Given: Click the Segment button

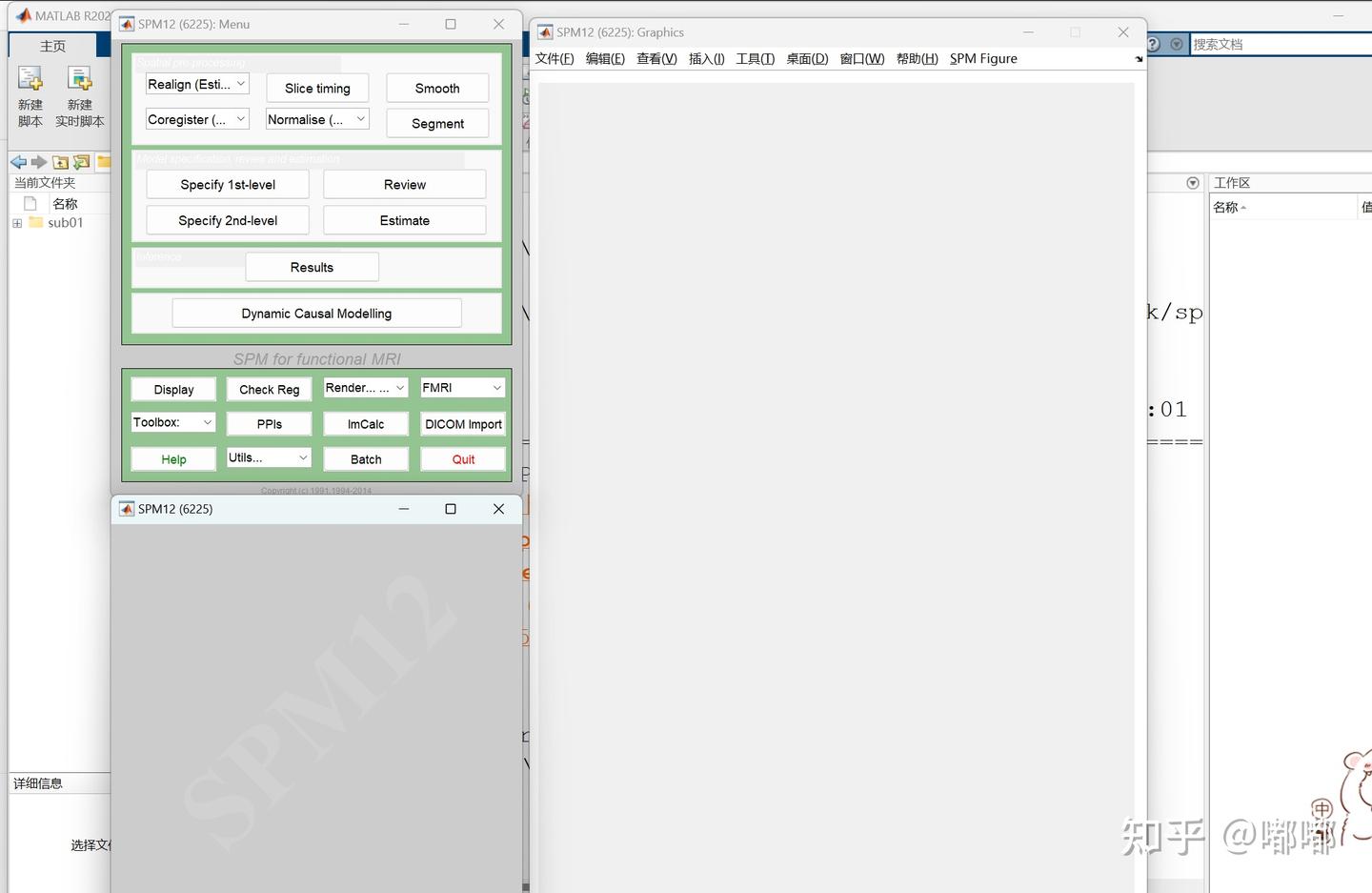Looking at the screenshot, I should click(437, 124).
